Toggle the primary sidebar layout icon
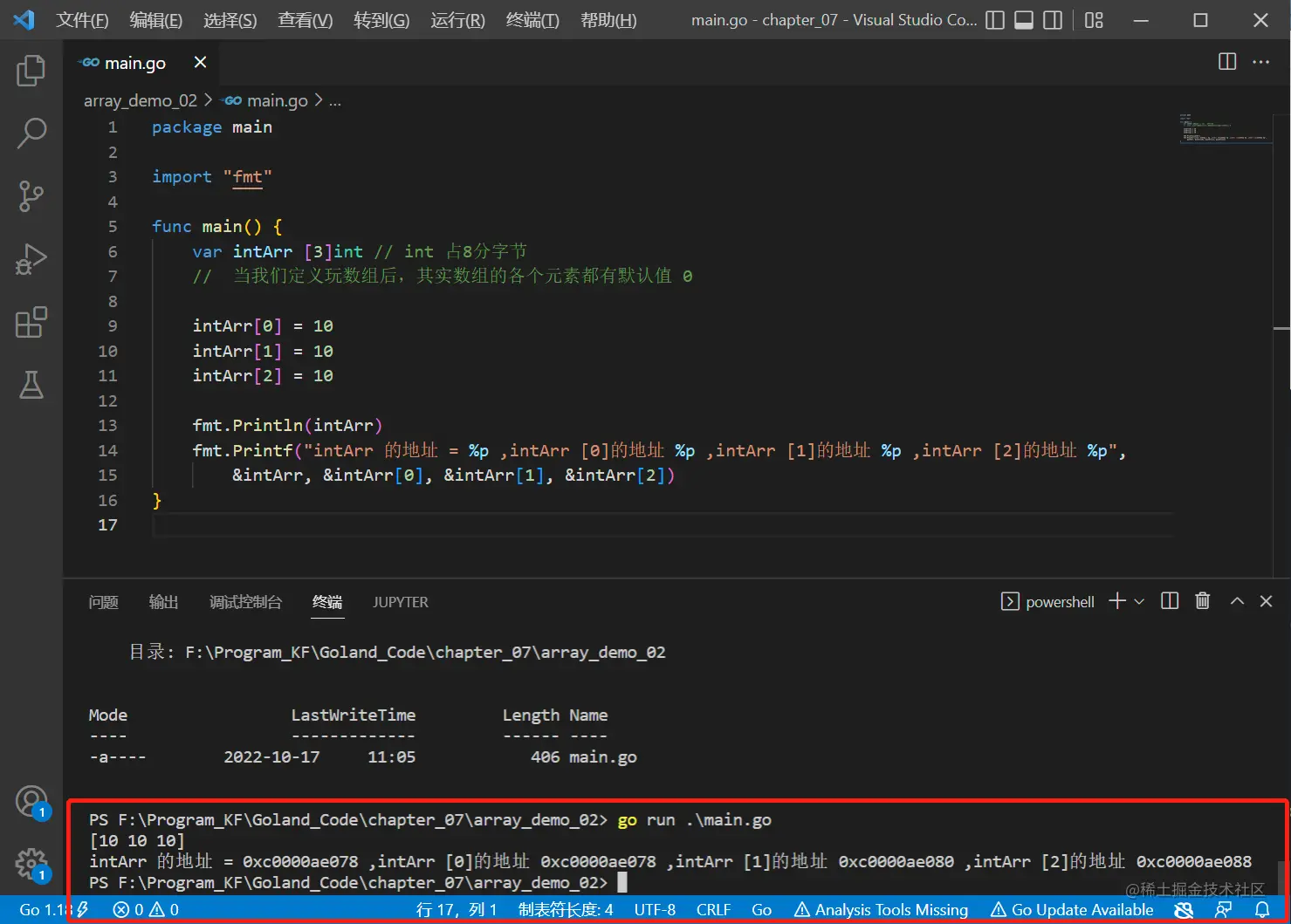1291x924 pixels. [995, 20]
